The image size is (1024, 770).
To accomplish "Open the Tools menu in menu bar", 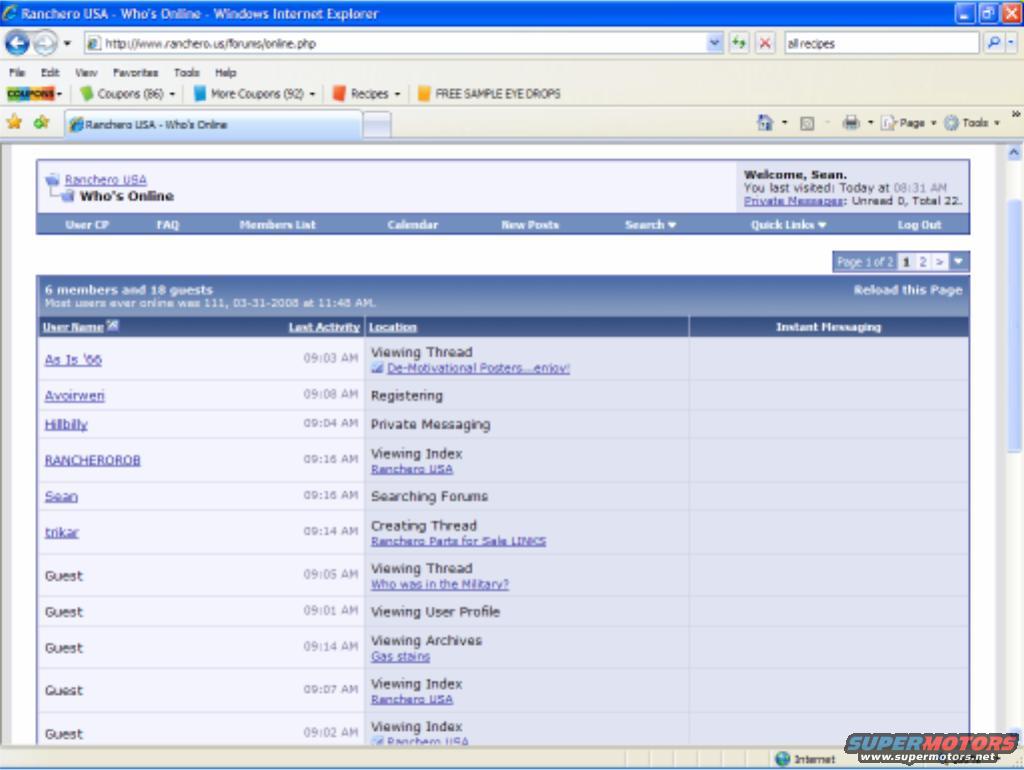I will tap(186, 73).
